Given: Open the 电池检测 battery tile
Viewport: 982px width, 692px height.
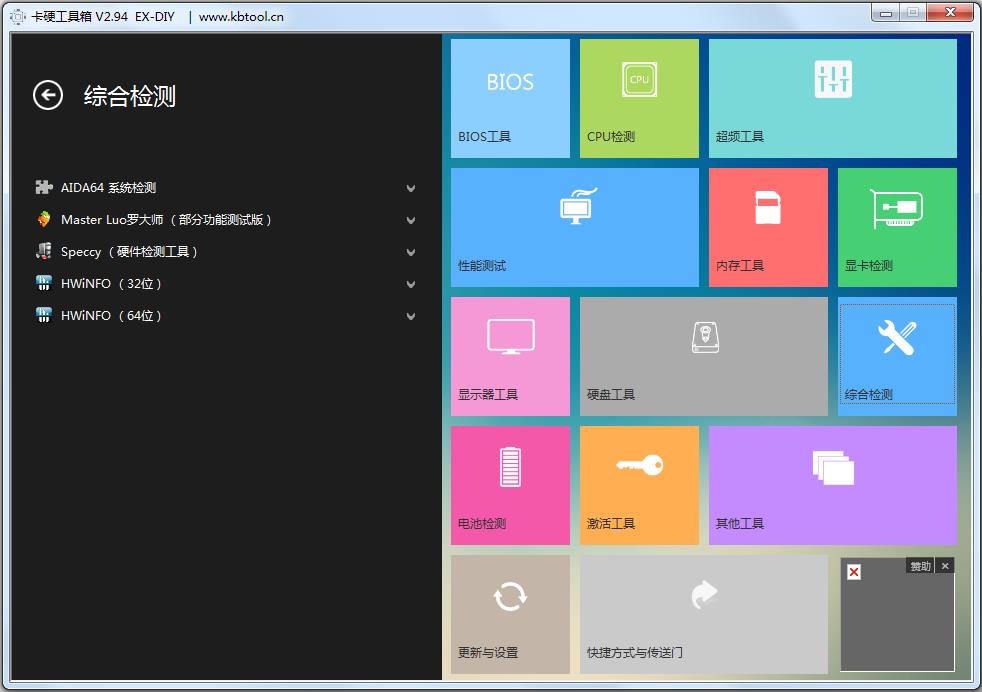Looking at the screenshot, I should tap(510, 485).
